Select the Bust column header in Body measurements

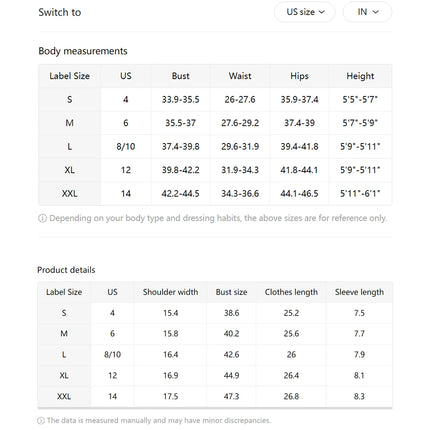[181, 76]
